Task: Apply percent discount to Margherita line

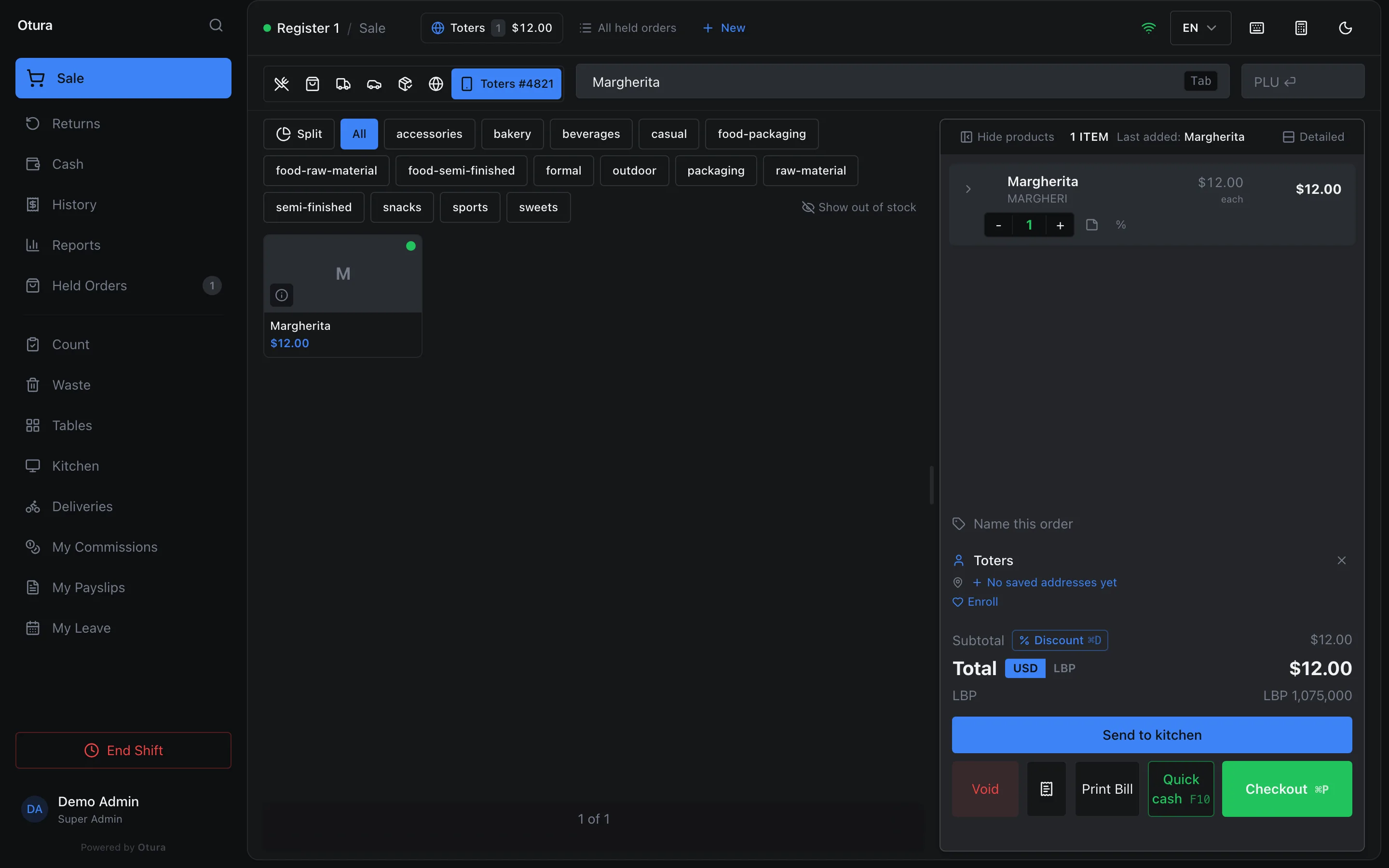Action: click(x=1121, y=224)
